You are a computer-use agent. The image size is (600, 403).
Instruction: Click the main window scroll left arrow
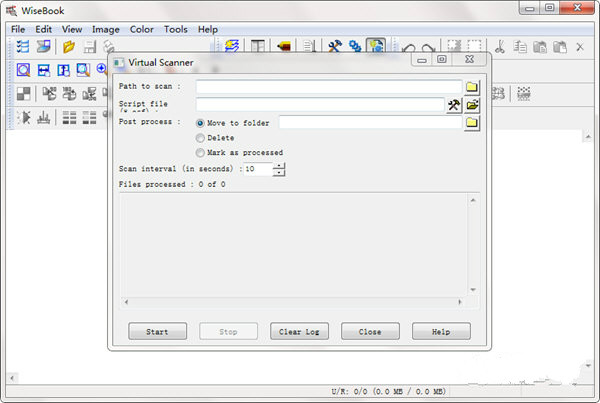pyautogui.click(x=12, y=378)
